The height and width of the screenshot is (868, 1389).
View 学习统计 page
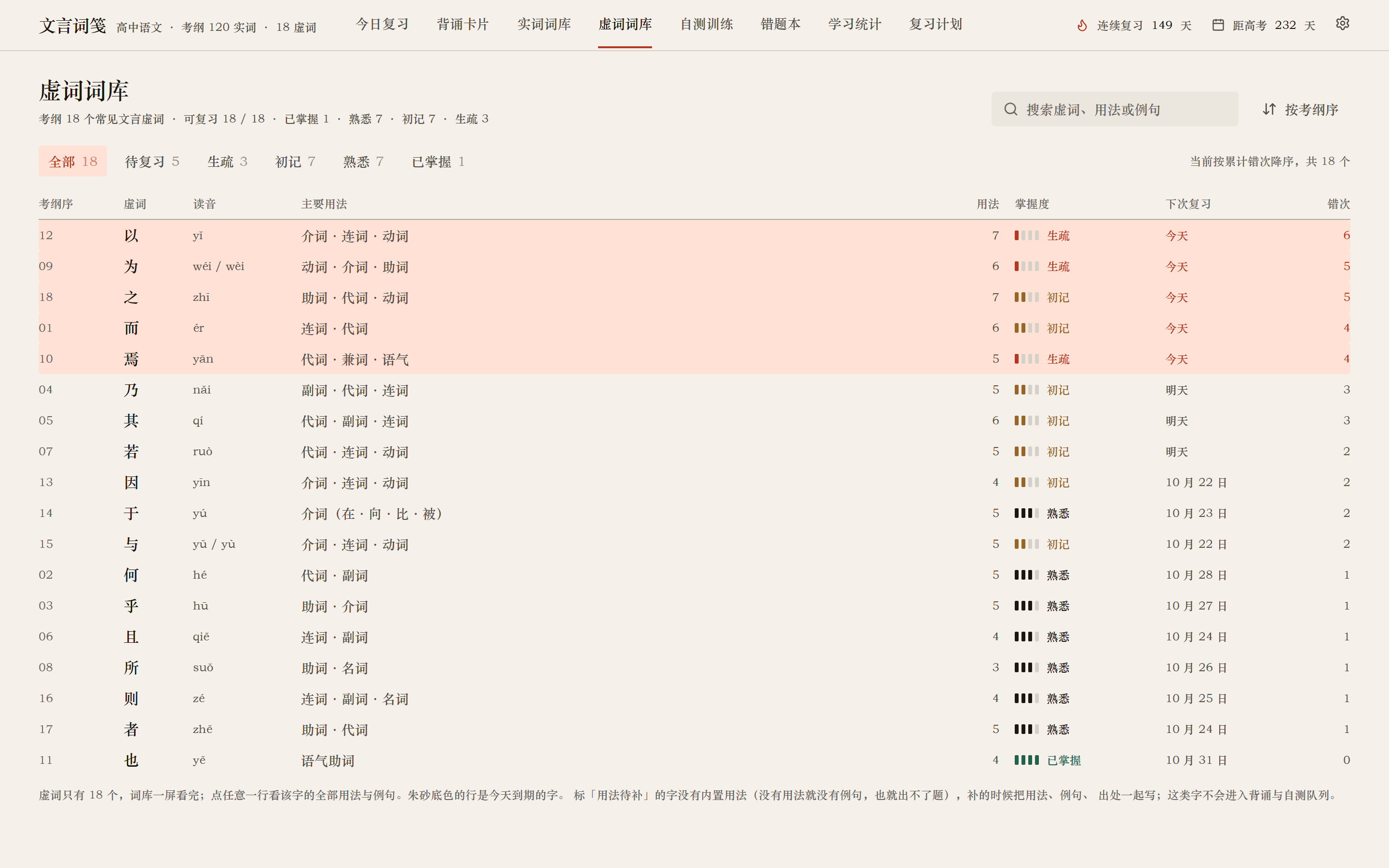pos(855,25)
